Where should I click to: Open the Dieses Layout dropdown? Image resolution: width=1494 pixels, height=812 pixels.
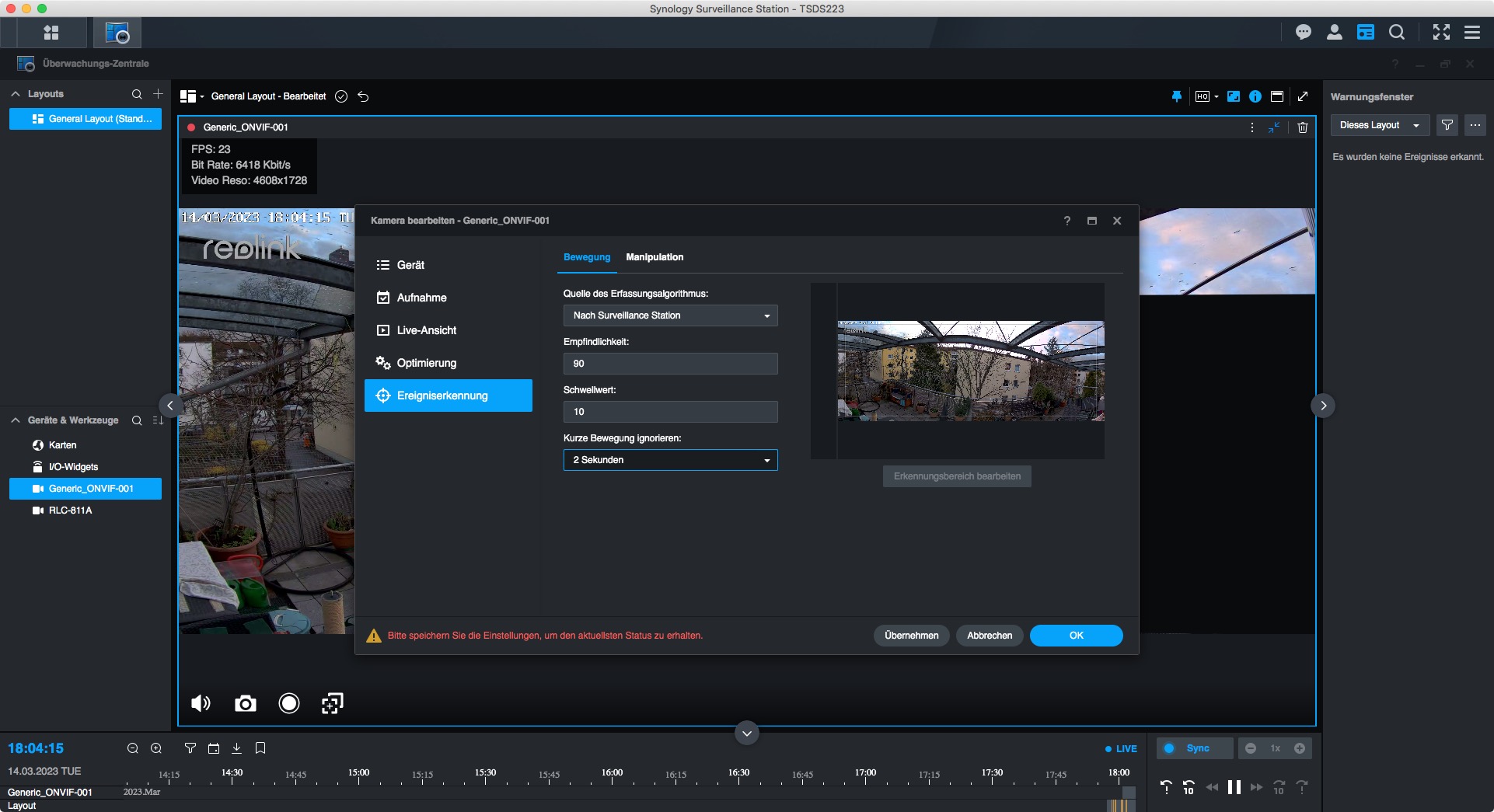pyautogui.click(x=1379, y=125)
